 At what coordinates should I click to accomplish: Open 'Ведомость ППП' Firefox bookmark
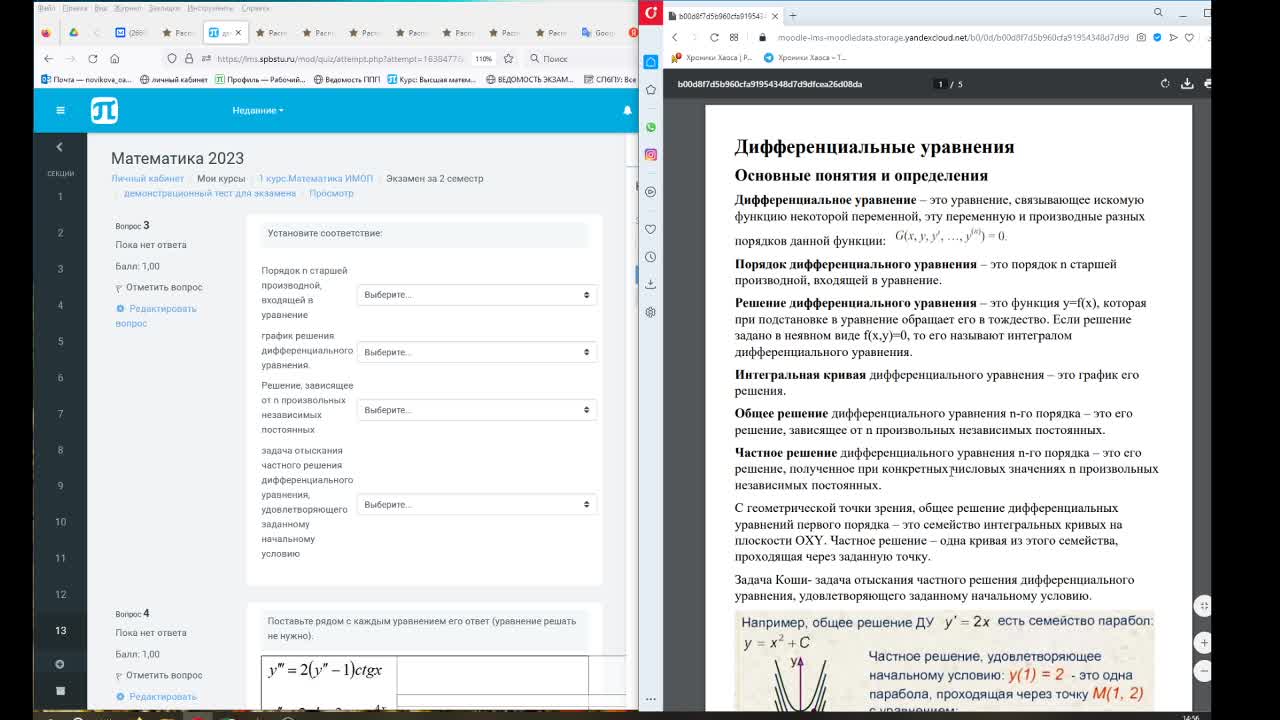tap(347, 79)
